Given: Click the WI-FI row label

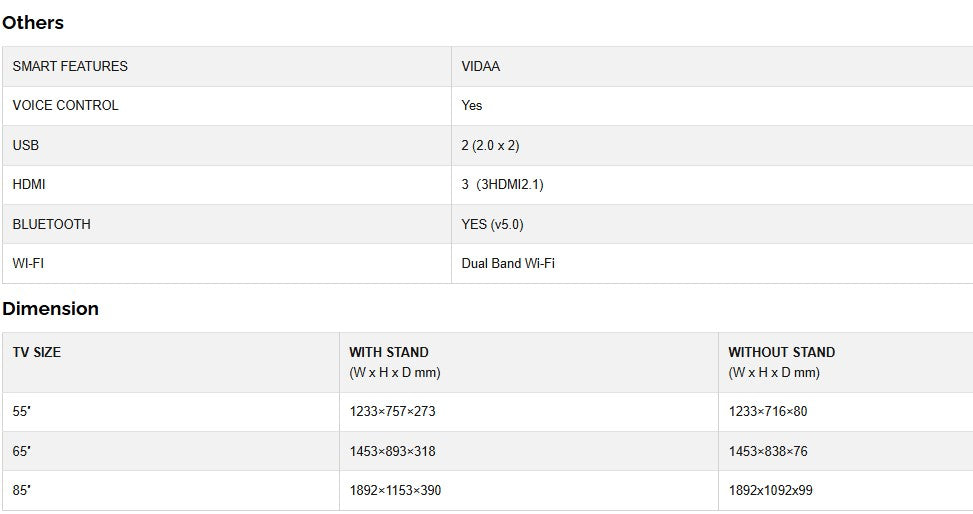Looking at the screenshot, I should [x=28, y=263].
